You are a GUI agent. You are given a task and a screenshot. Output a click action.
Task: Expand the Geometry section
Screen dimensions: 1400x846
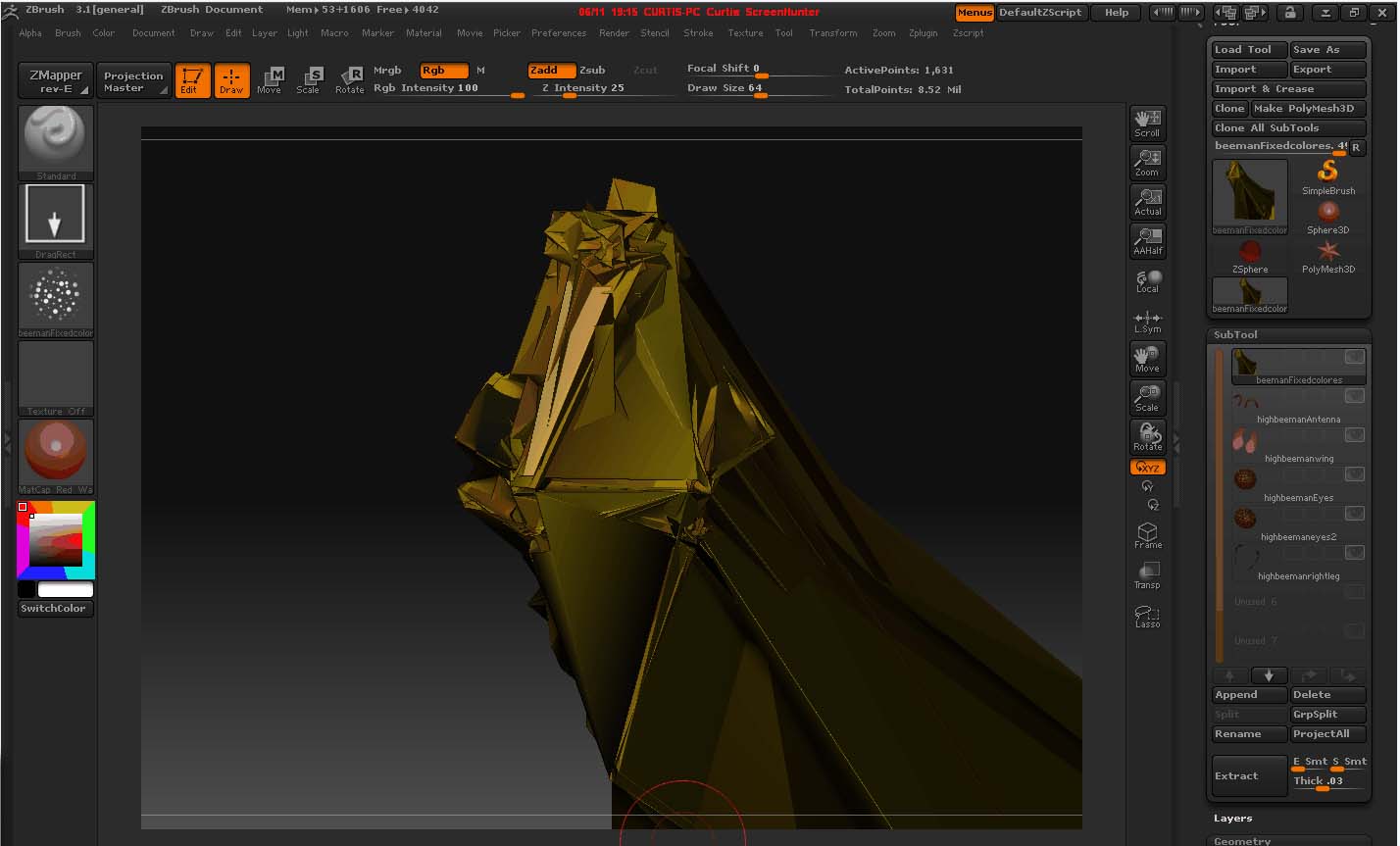(x=1242, y=840)
